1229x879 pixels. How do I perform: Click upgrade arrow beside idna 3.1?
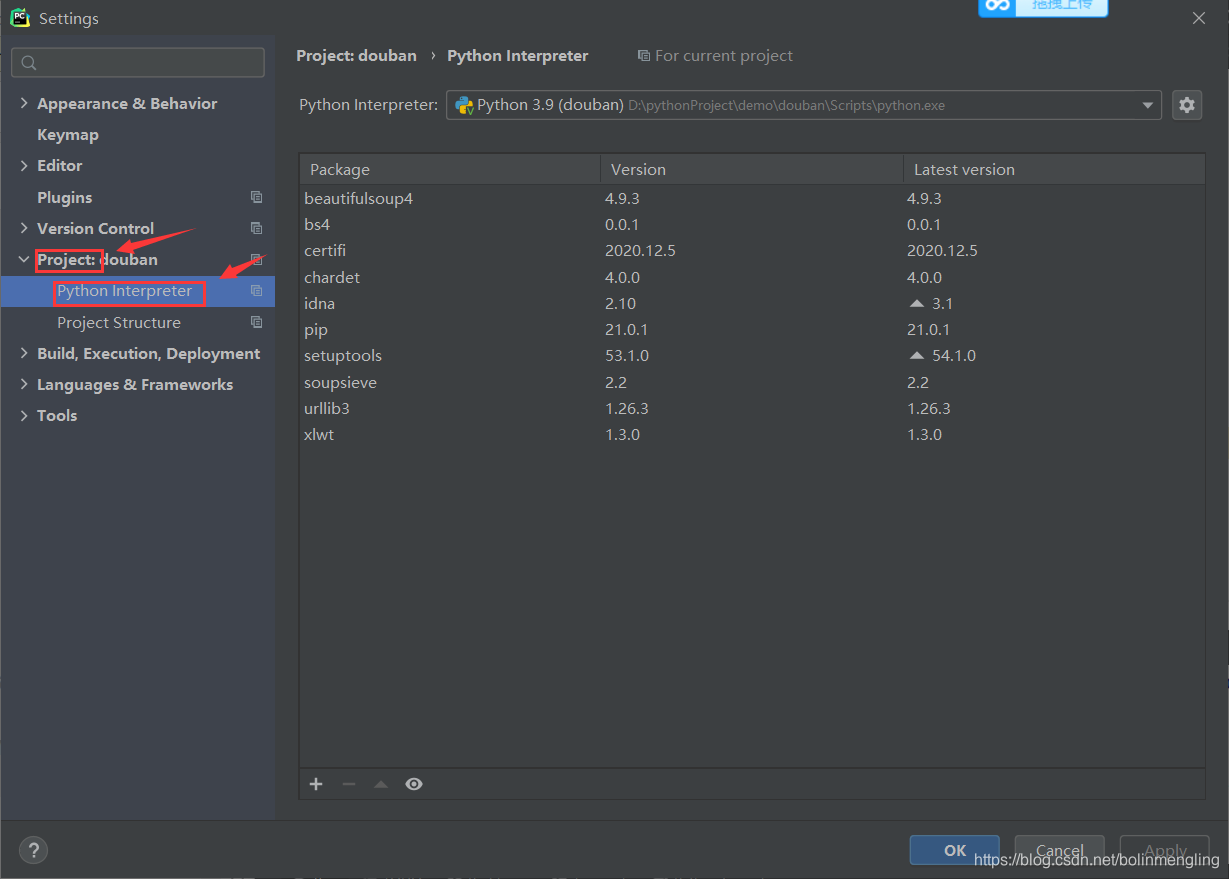917,303
